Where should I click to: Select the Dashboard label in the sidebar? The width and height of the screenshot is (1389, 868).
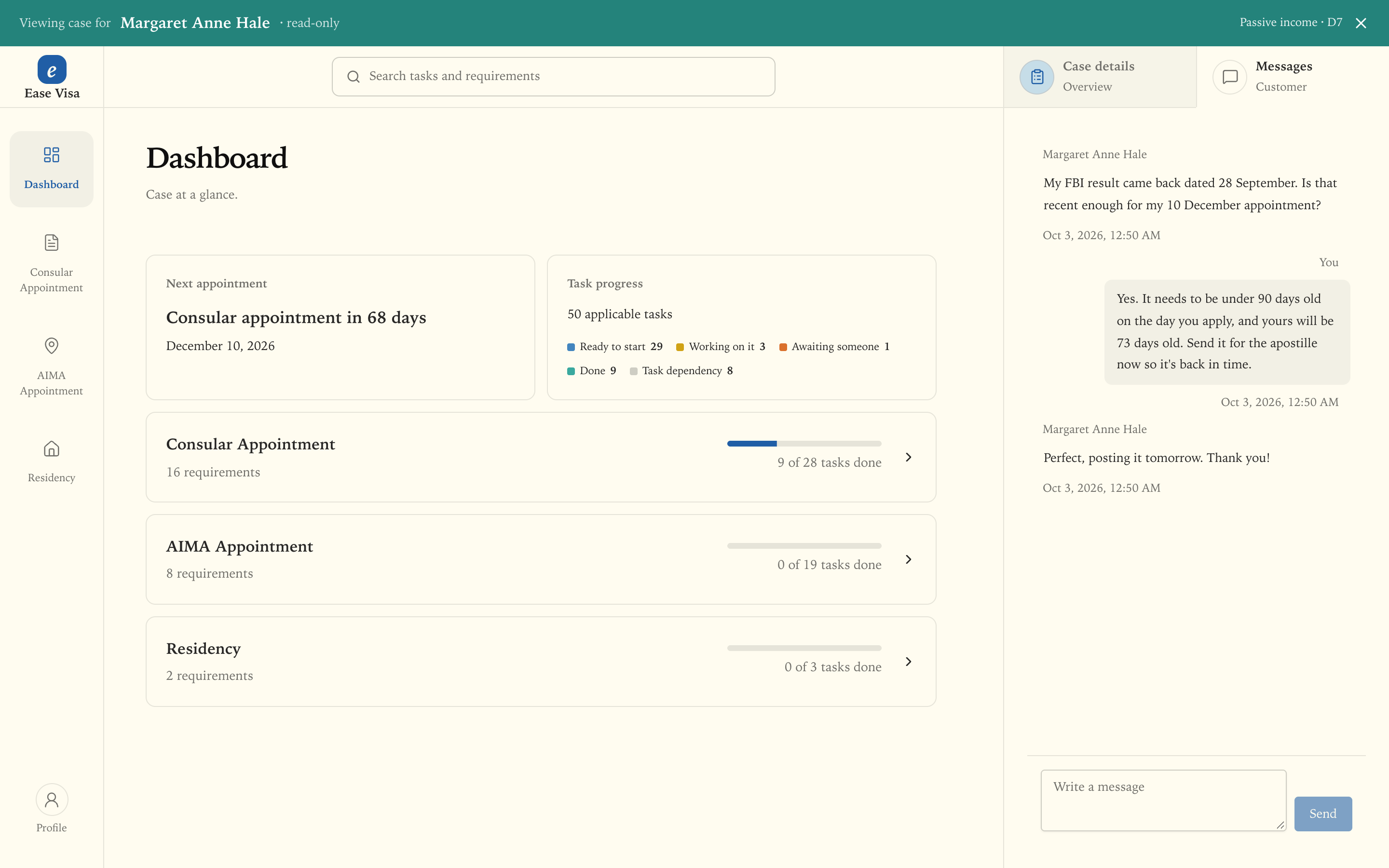[52, 184]
